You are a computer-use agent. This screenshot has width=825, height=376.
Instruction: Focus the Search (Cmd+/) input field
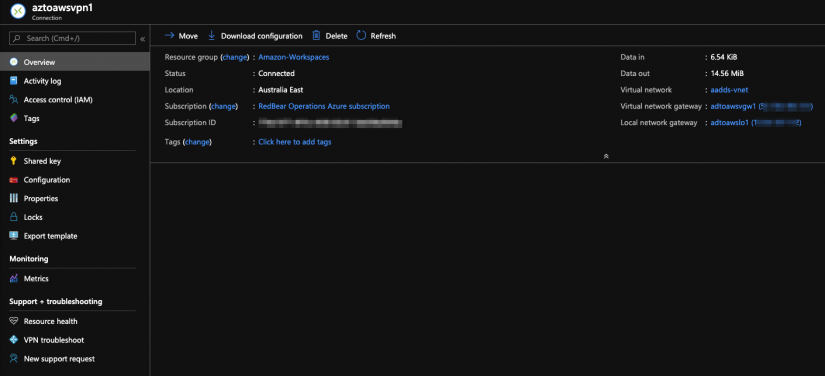click(x=73, y=38)
